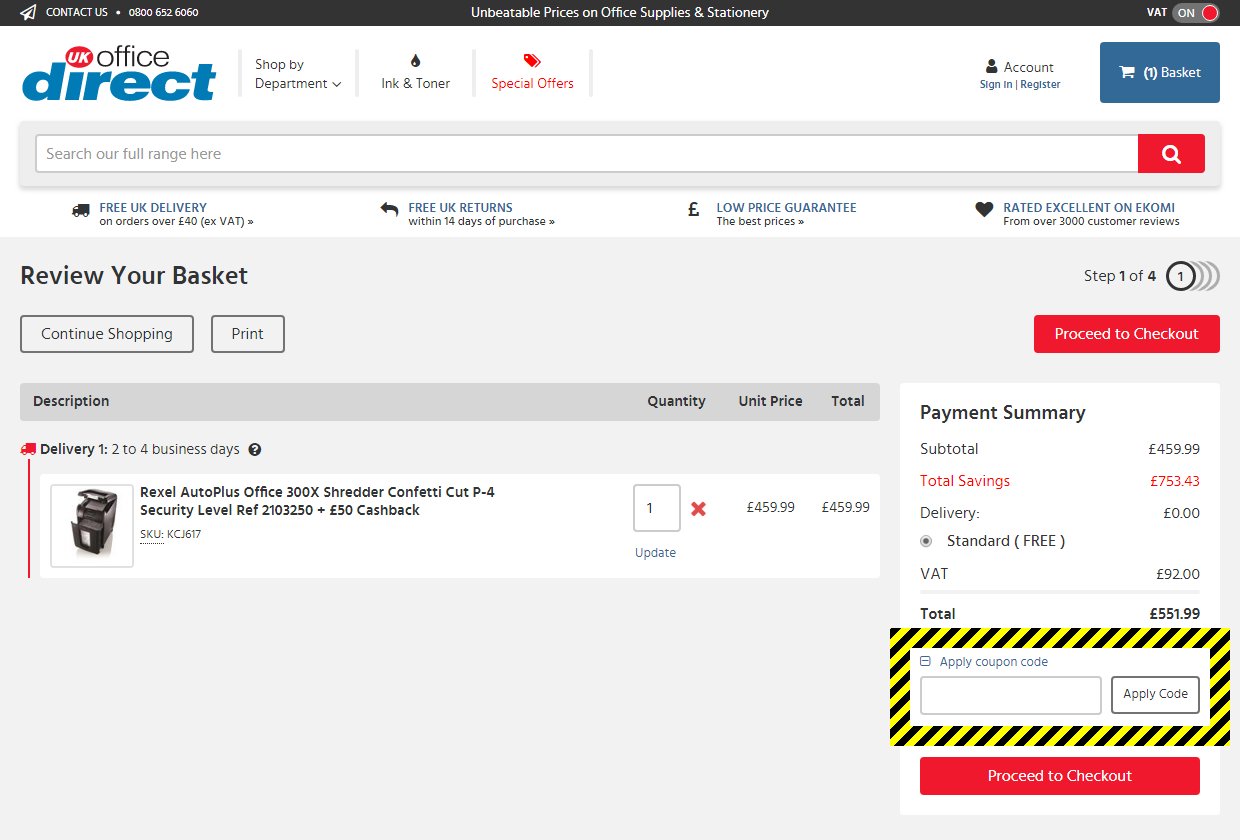1240x840 pixels.
Task: Collapse the Apply coupon code expander
Action: tap(926, 662)
